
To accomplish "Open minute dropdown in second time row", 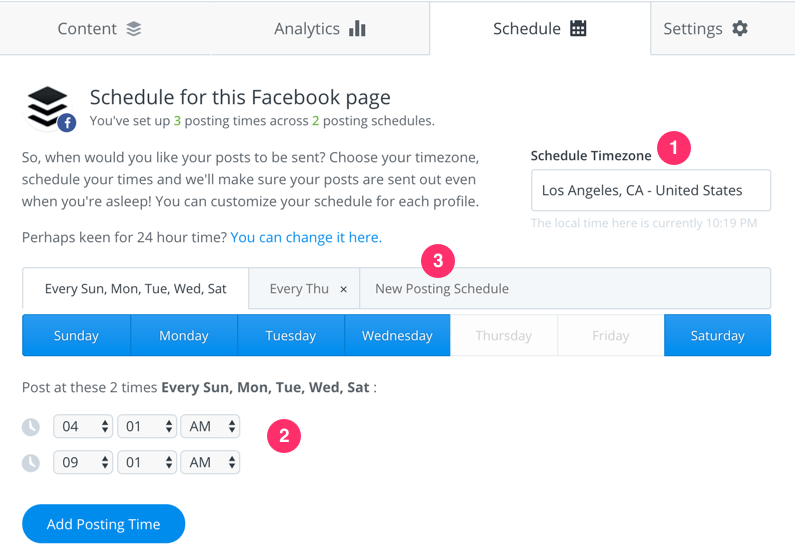I will (x=147, y=462).
